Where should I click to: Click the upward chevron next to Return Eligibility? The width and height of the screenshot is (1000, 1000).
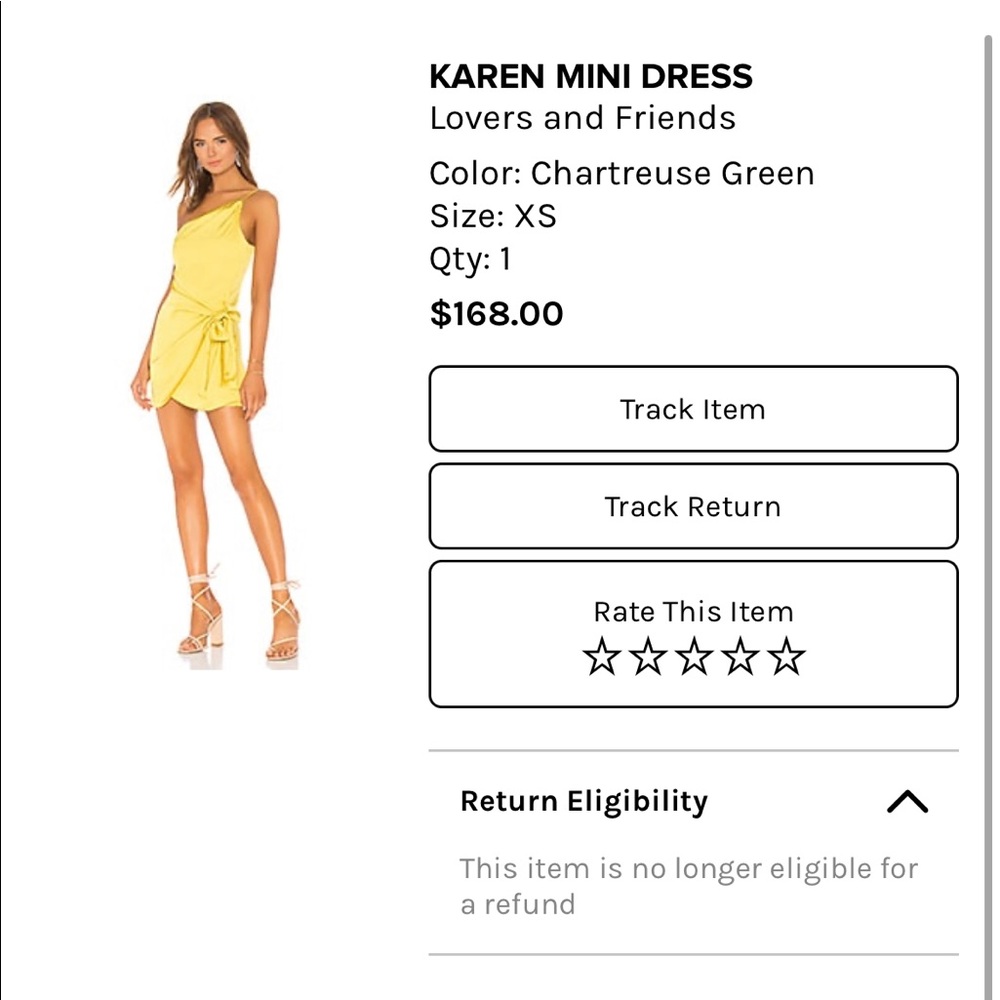(908, 801)
